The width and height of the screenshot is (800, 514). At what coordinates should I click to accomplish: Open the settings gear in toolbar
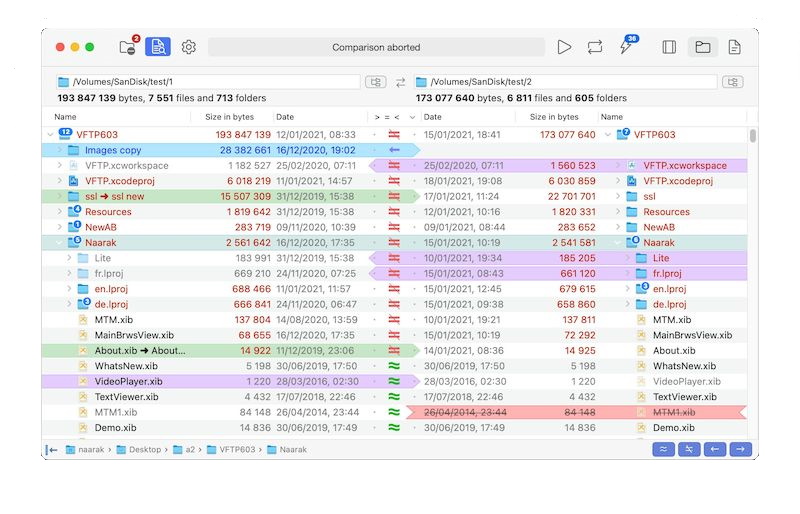[188, 47]
